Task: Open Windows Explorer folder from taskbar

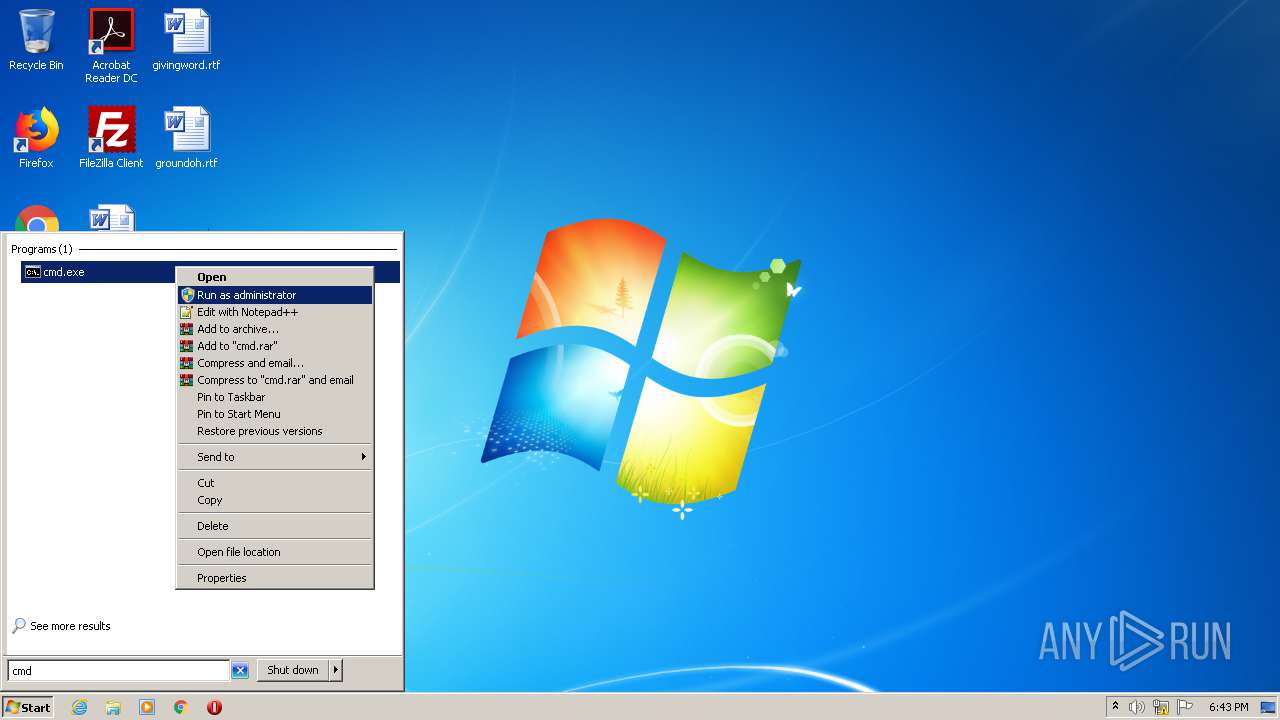Action: [x=113, y=707]
